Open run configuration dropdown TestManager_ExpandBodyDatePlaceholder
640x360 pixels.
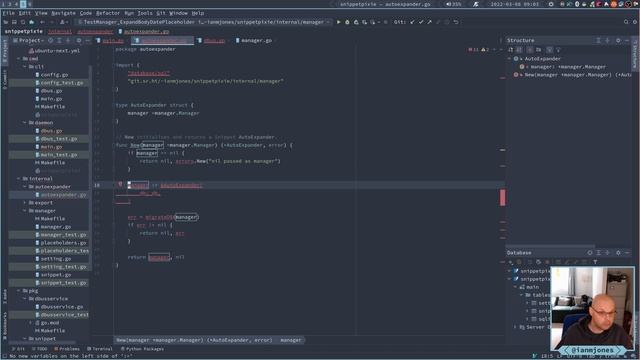pyautogui.click(x=204, y=22)
